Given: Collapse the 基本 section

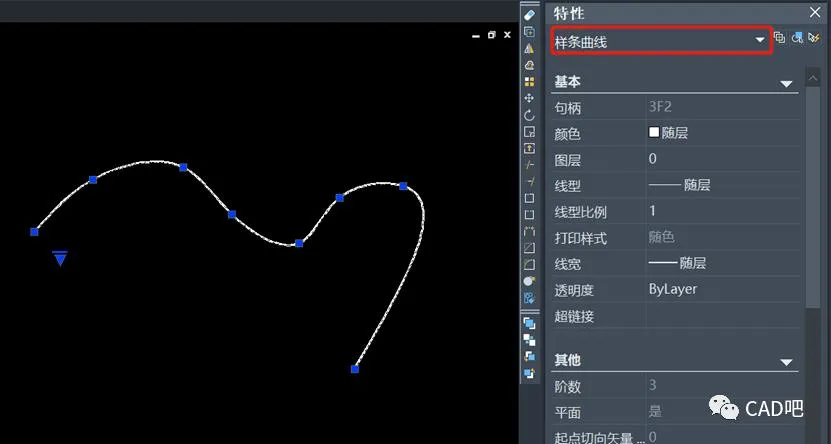Looking at the screenshot, I should [x=786, y=83].
